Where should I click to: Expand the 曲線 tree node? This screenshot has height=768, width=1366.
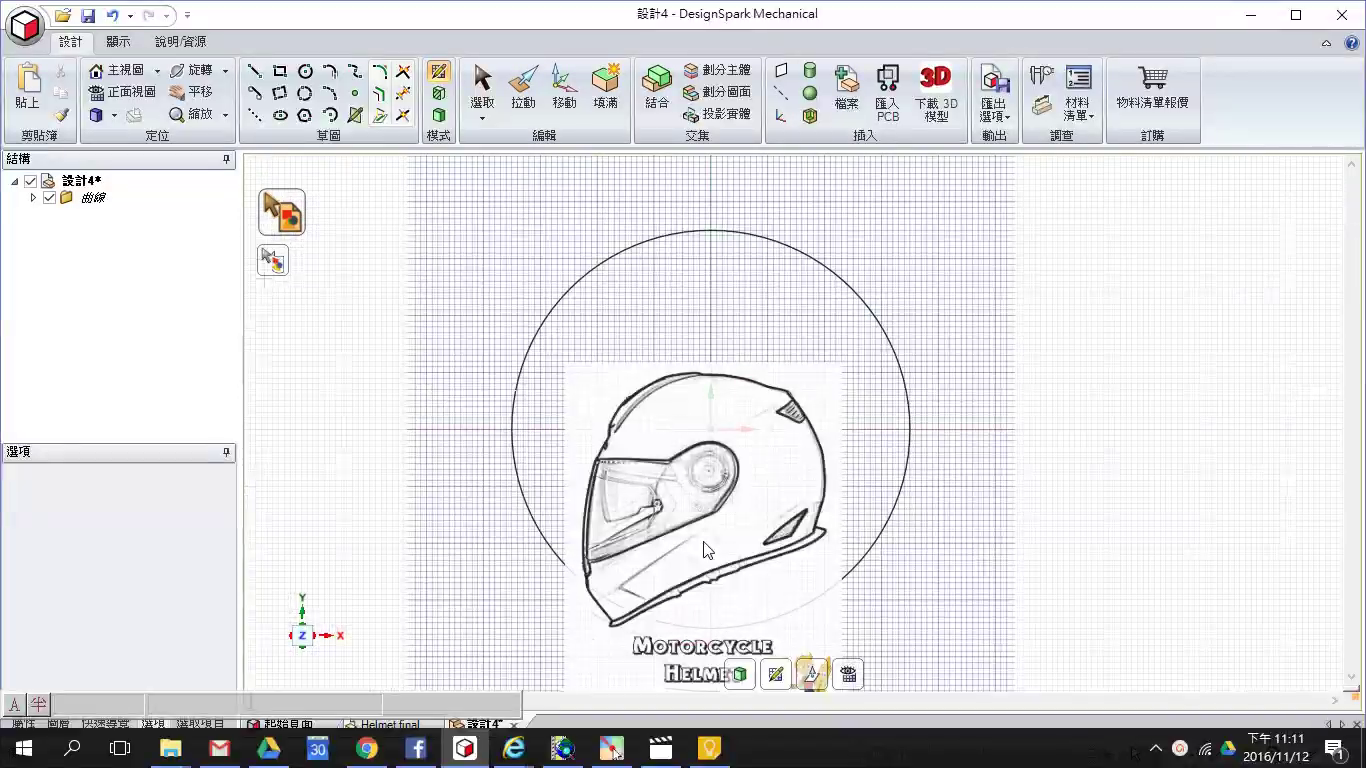tap(33, 198)
